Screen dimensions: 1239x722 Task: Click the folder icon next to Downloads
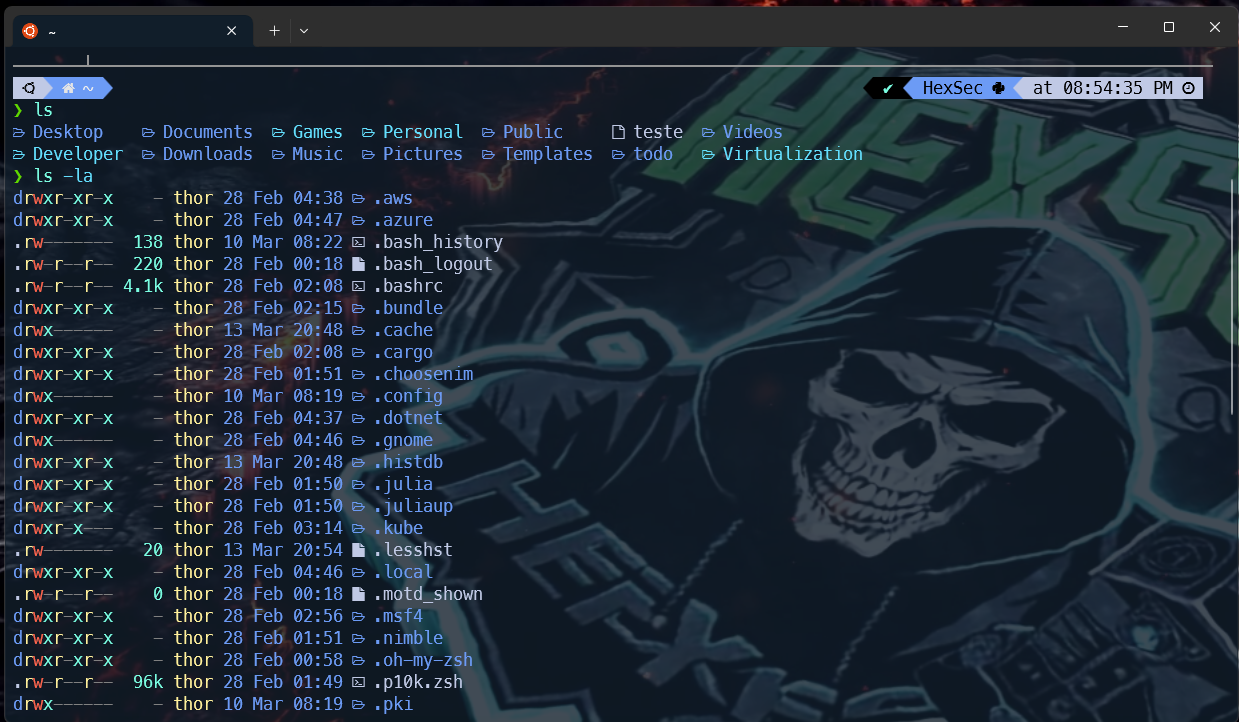[x=149, y=154]
